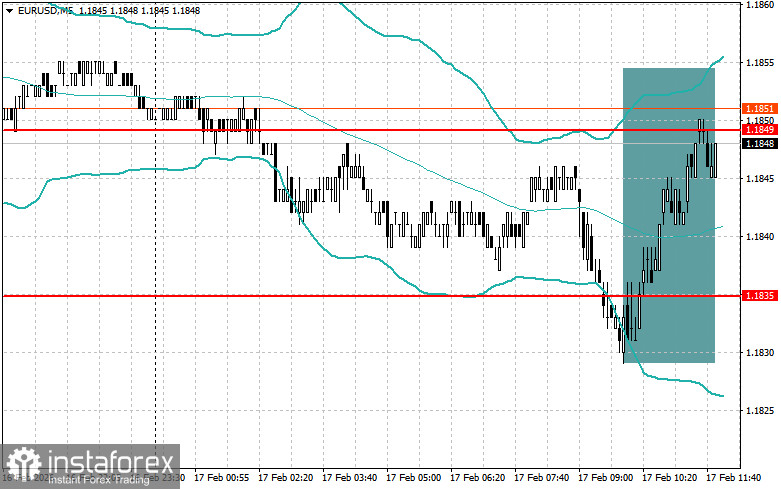The width and height of the screenshot is (781, 489).
Task: Click the 17 Feb 00:55 time label
Action: (x=221, y=478)
